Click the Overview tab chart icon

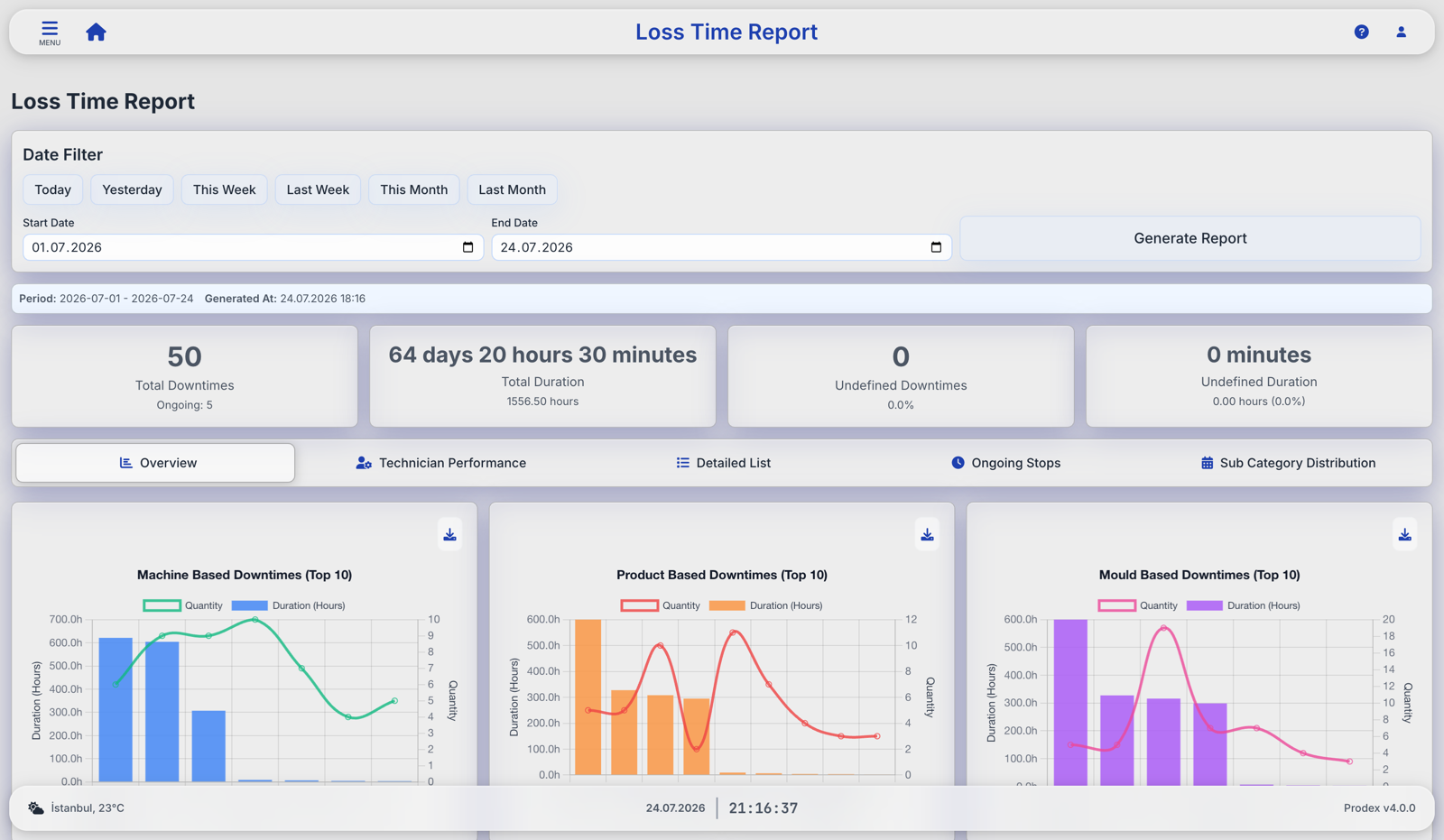(x=125, y=463)
